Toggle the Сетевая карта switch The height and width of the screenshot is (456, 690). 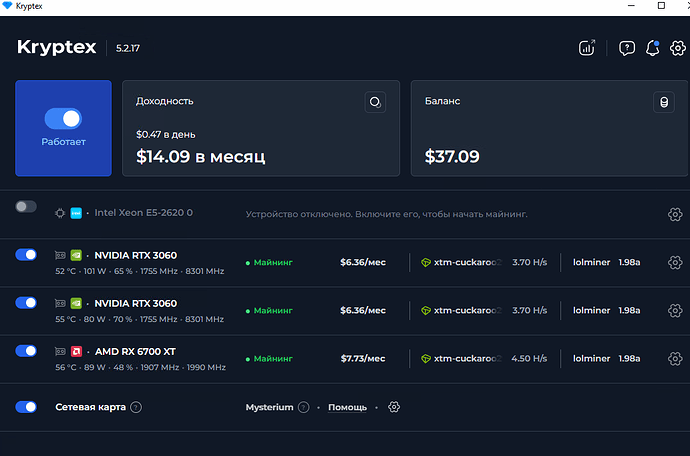point(26,407)
